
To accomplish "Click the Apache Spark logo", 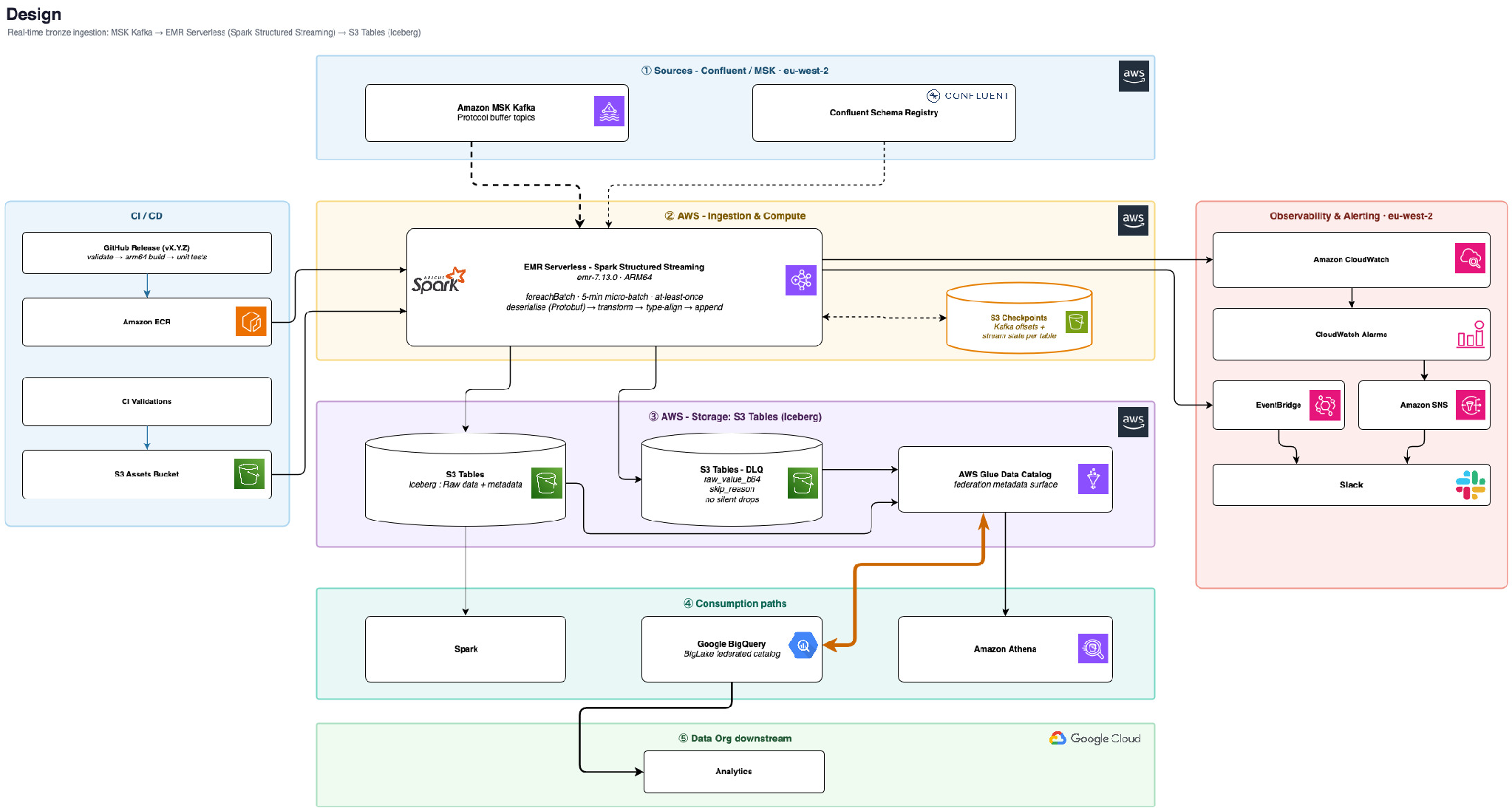I will pyautogui.click(x=438, y=281).
